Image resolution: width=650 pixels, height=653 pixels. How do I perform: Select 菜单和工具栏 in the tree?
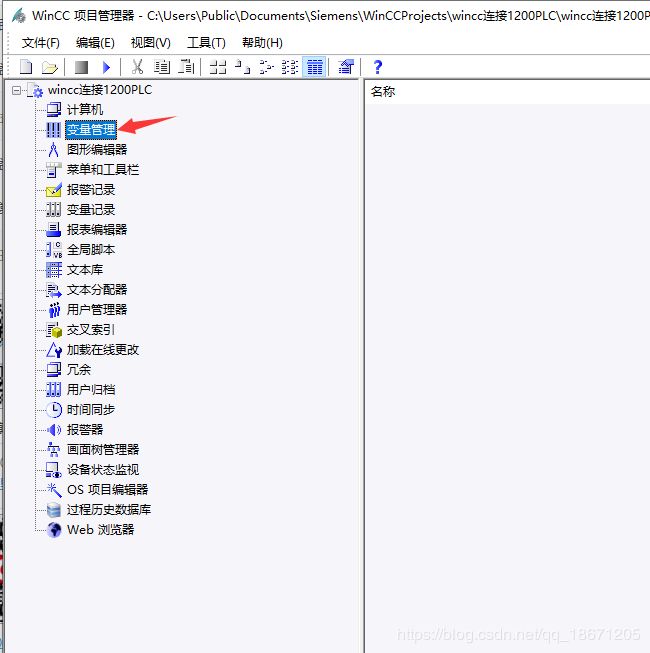click(x=103, y=169)
